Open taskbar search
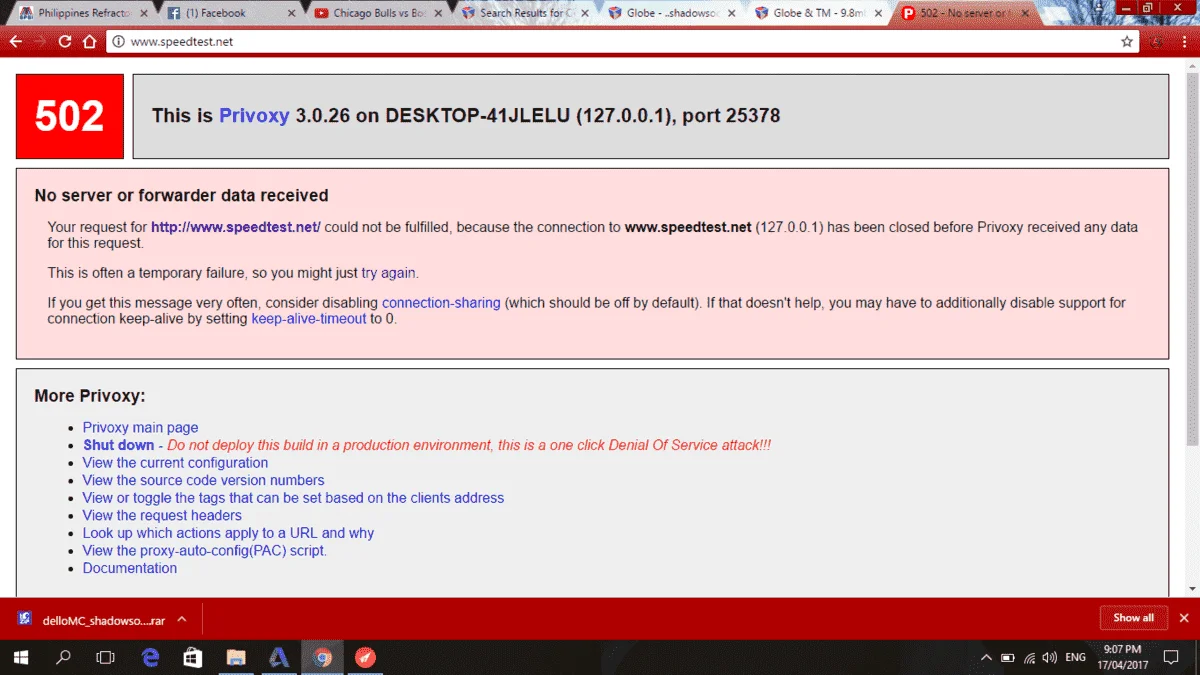 tap(63, 657)
